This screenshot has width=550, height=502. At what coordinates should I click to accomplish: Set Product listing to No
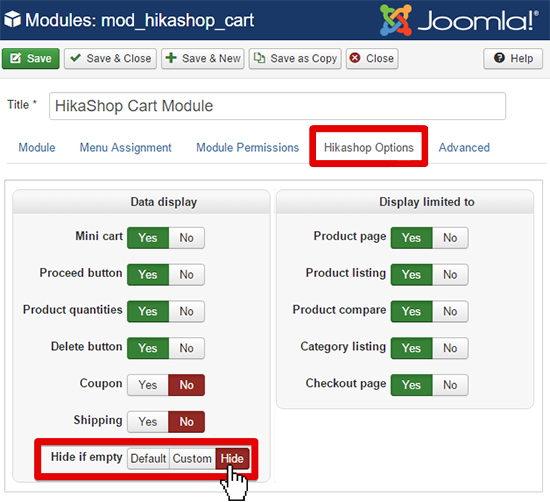click(450, 275)
